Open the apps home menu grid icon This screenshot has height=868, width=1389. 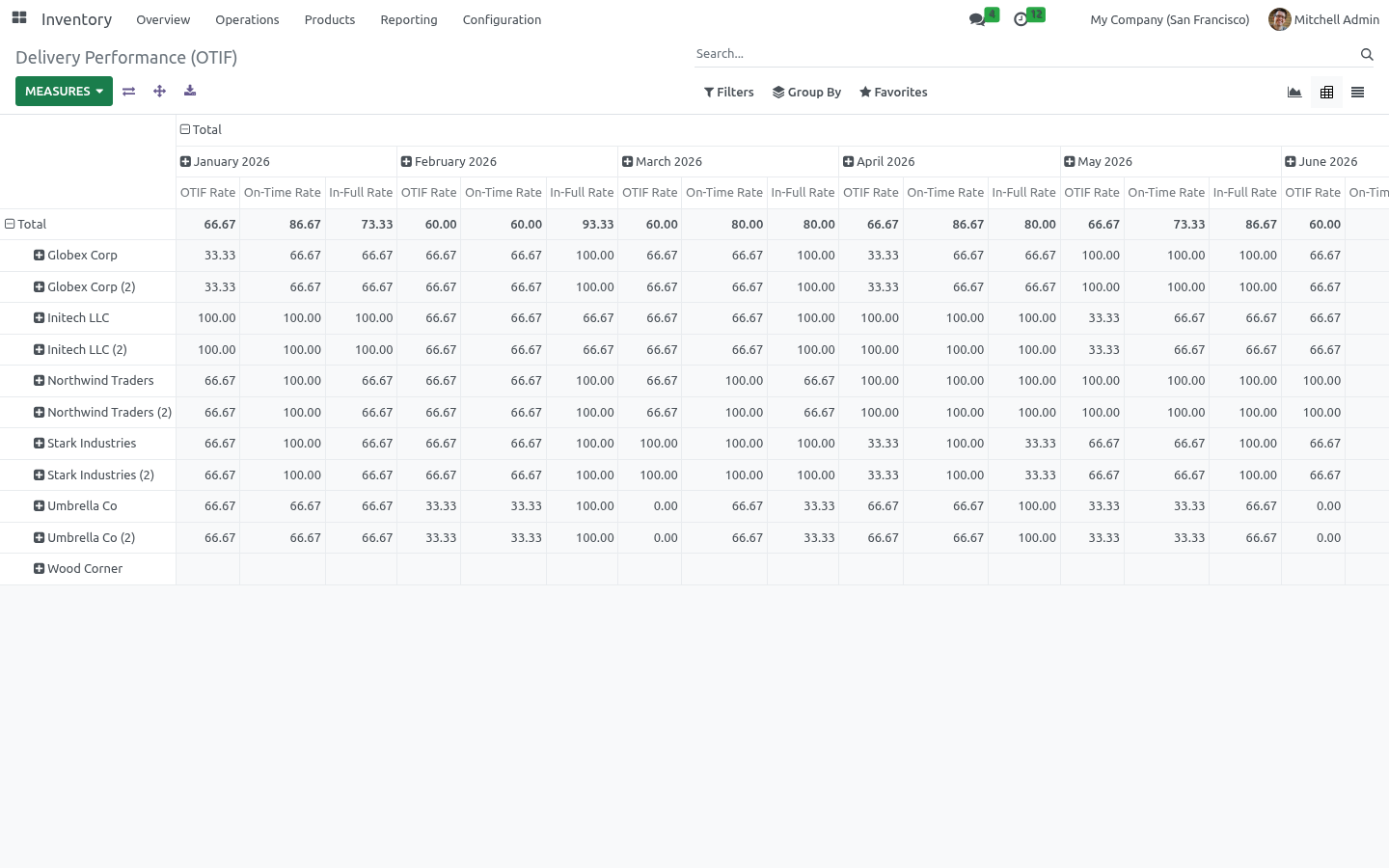[19, 18]
